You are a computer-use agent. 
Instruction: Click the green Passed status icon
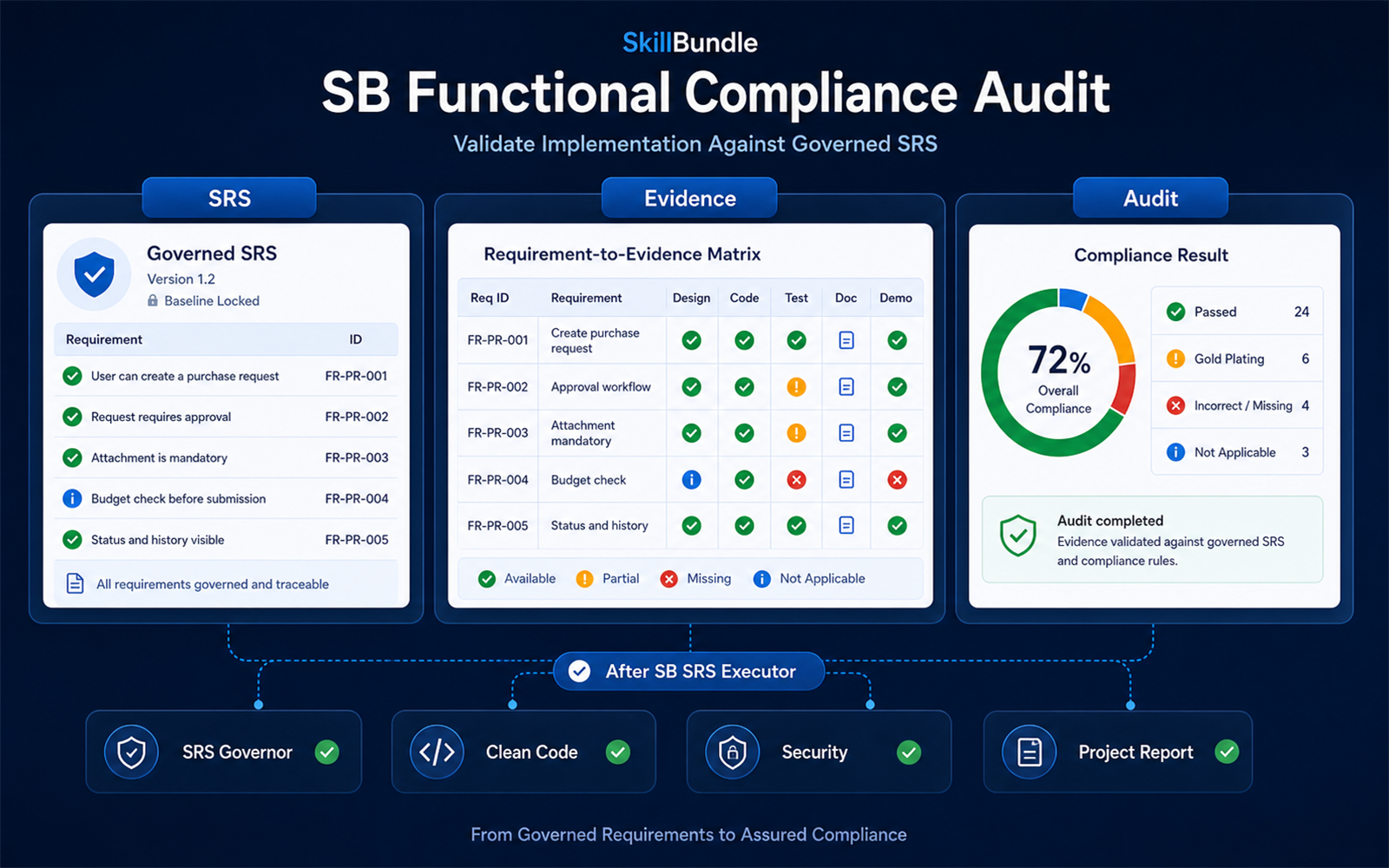(1175, 312)
